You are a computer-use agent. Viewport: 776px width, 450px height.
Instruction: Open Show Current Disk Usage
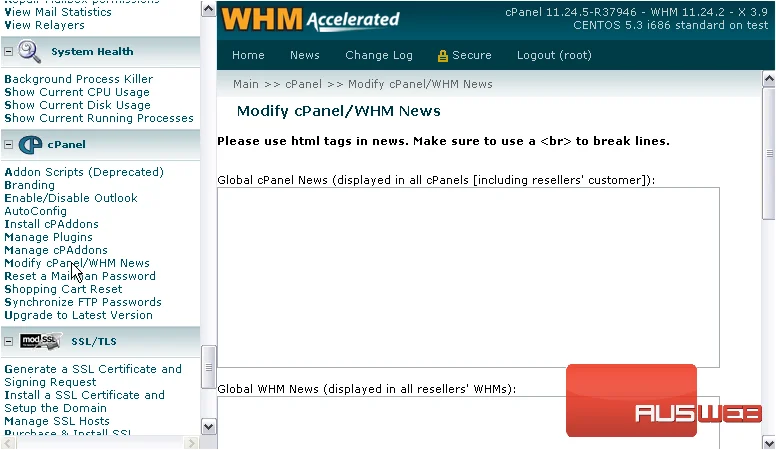pos(77,105)
